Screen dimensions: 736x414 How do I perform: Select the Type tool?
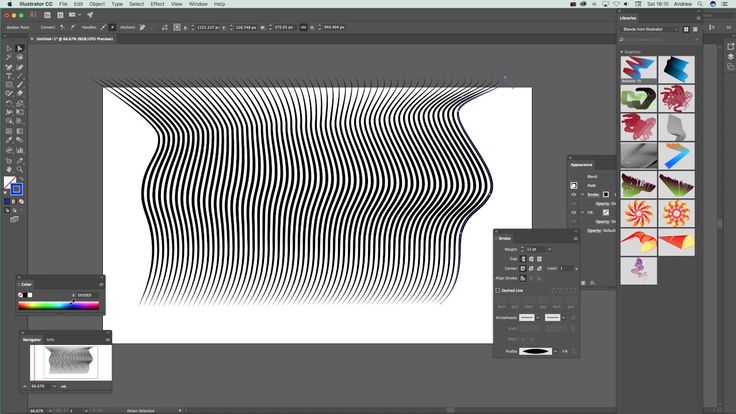pyautogui.click(x=9, y=76)
